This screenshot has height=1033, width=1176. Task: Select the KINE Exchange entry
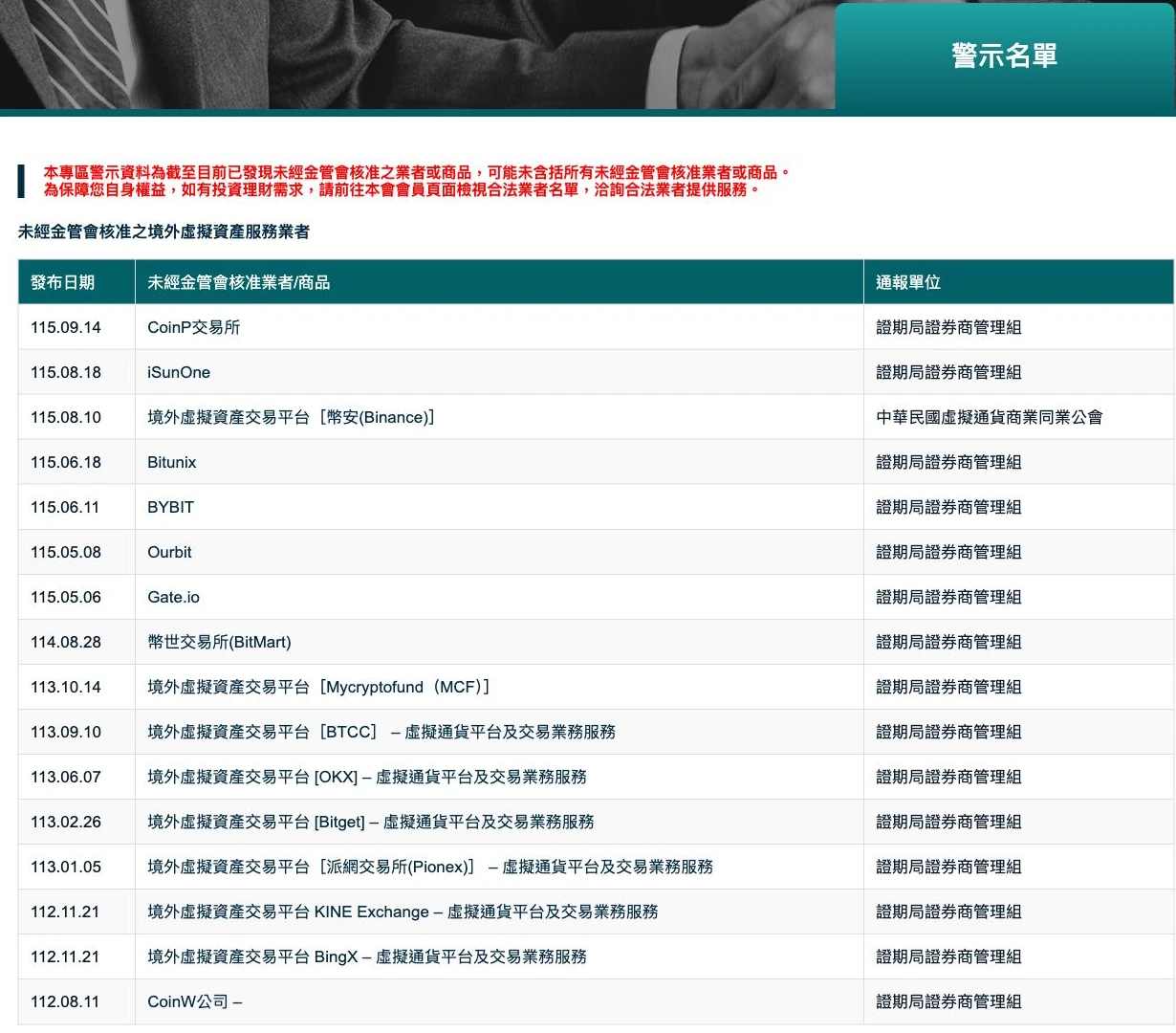(x=403, y=912)
